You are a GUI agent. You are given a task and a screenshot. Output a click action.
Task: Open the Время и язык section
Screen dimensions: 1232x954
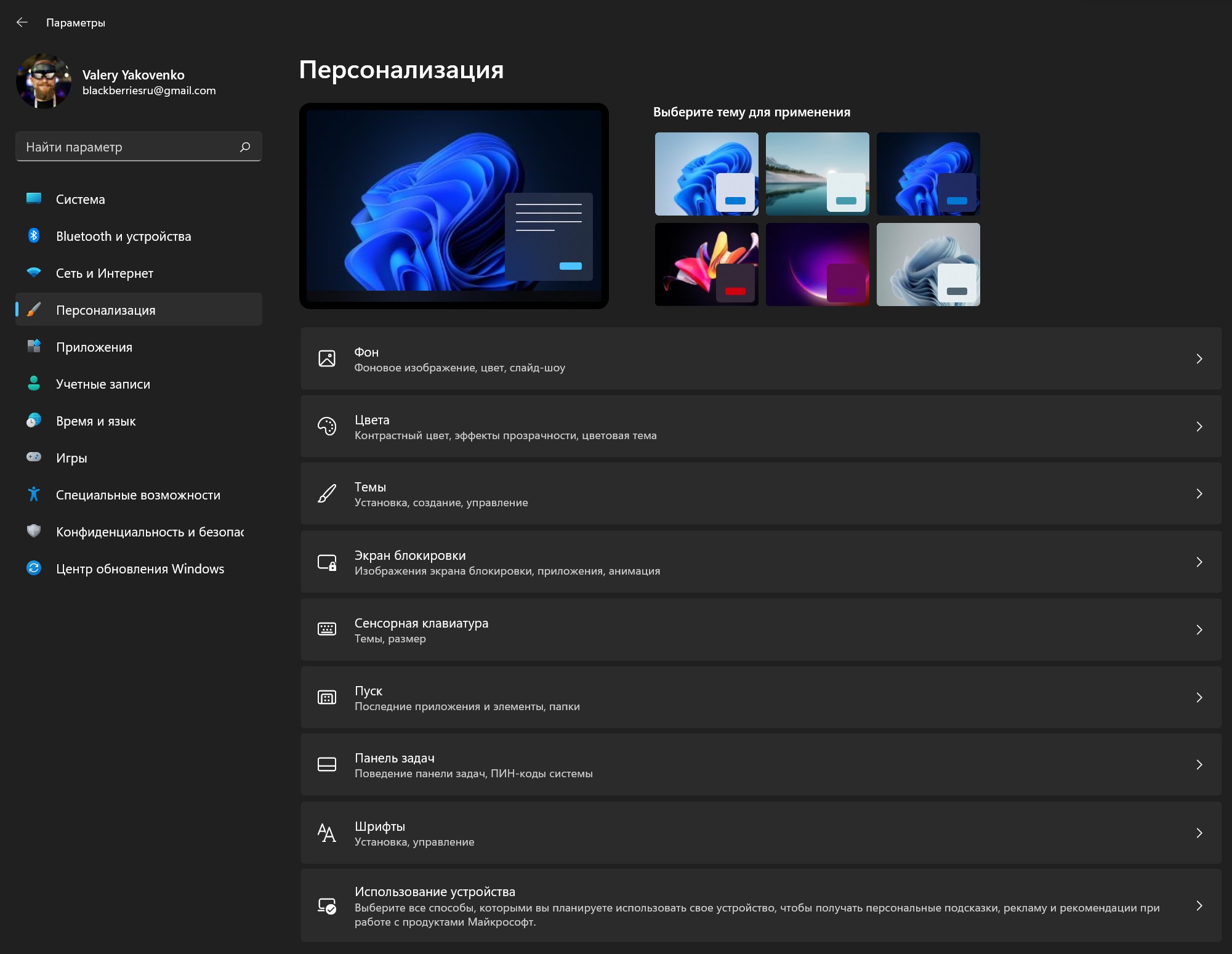coord(139,421)
